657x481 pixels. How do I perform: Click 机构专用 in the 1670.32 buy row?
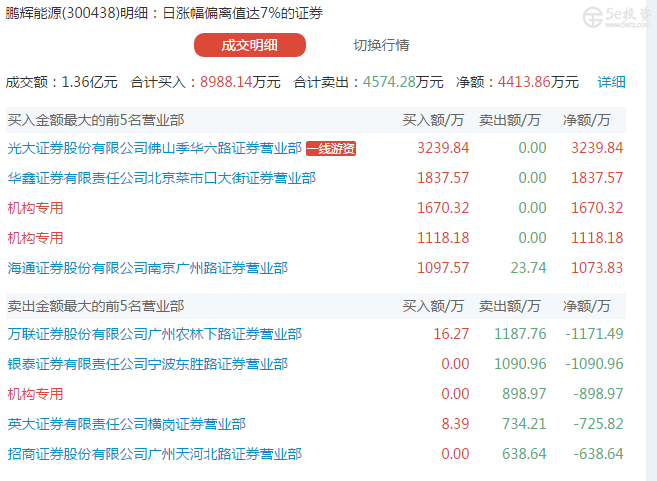[36, 208]
